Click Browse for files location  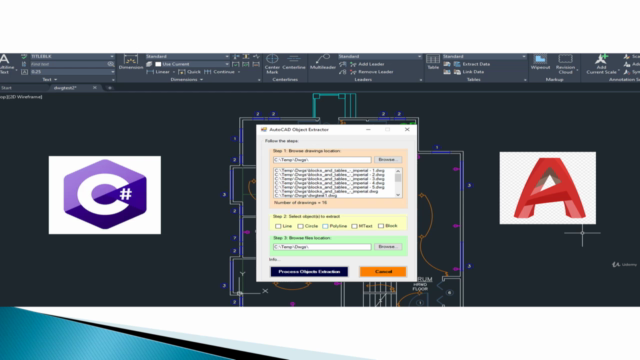pos(387,247)
